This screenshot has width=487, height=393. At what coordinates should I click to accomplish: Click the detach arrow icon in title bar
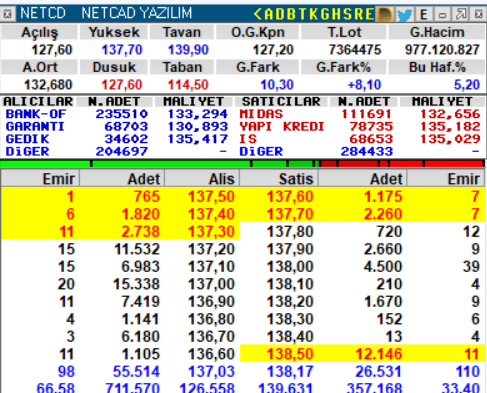(x=461, y=14)
